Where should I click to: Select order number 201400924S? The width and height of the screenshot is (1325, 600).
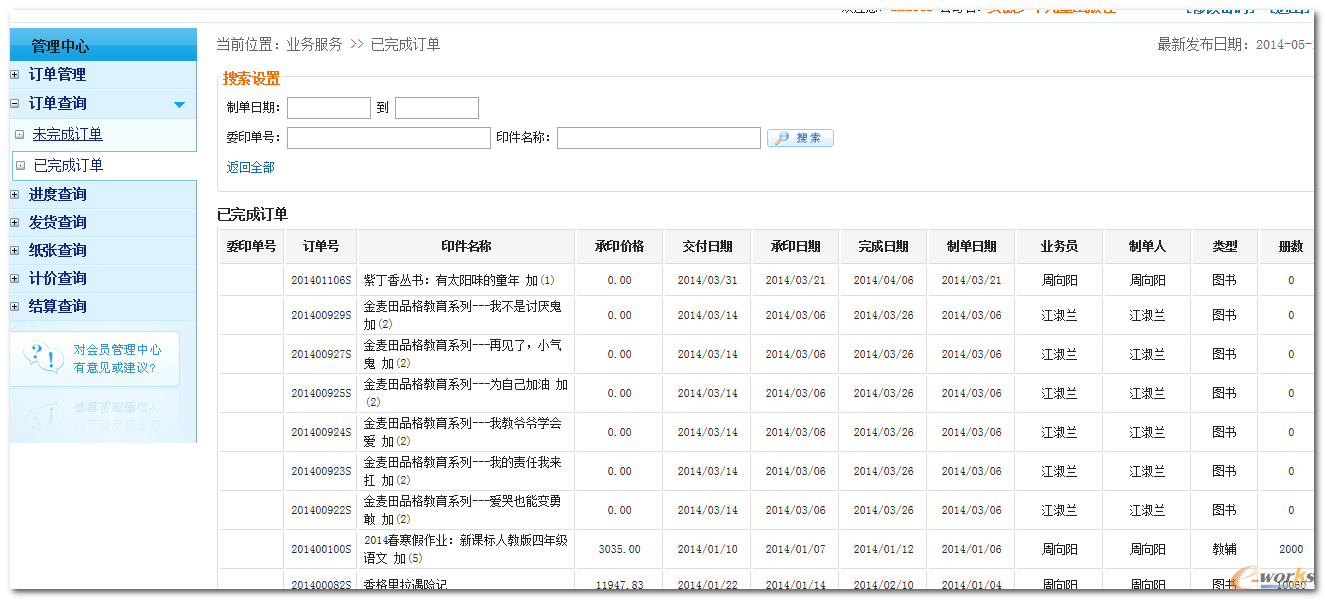point(321,432)
